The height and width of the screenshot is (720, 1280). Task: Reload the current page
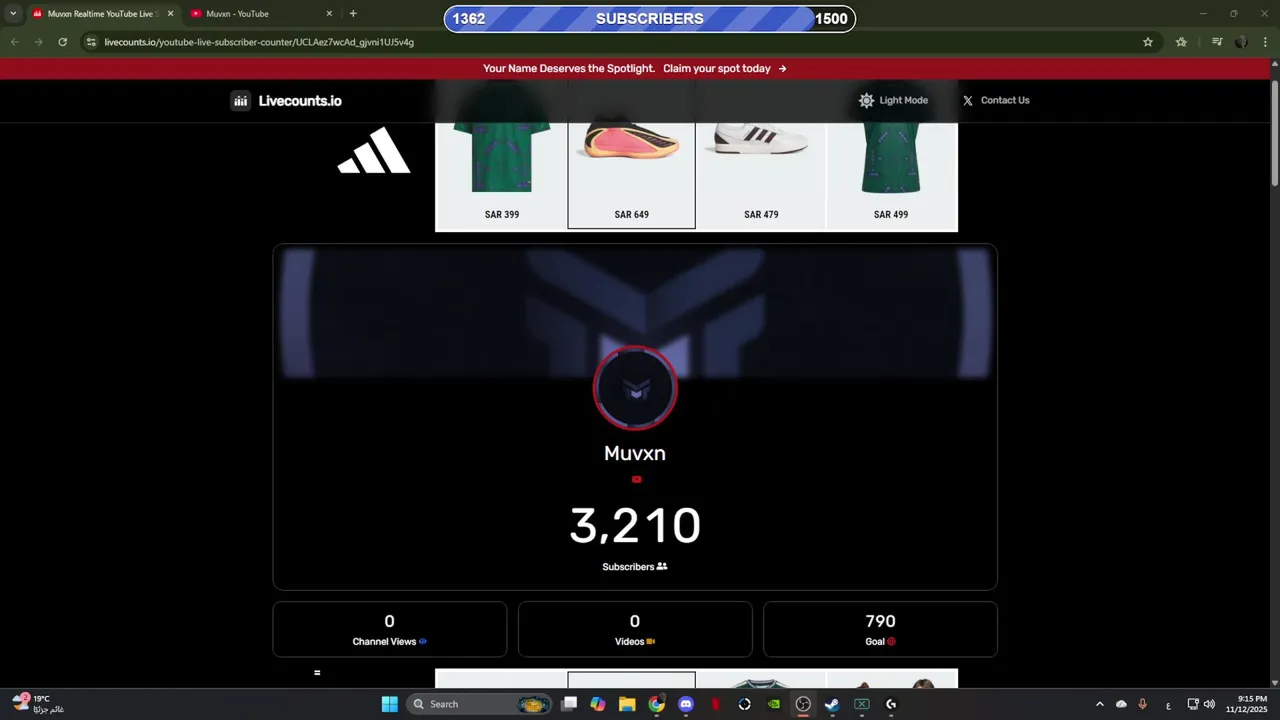point(62,42)
